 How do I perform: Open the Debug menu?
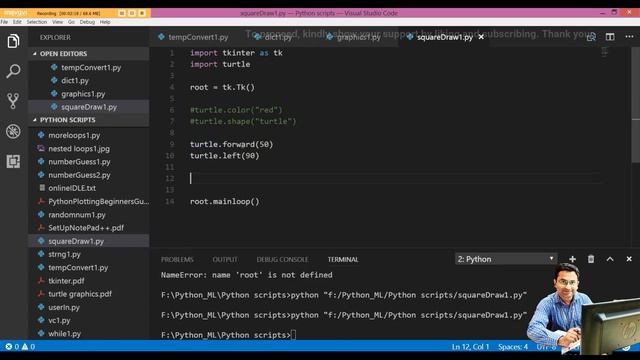click(x=87, y=22)
